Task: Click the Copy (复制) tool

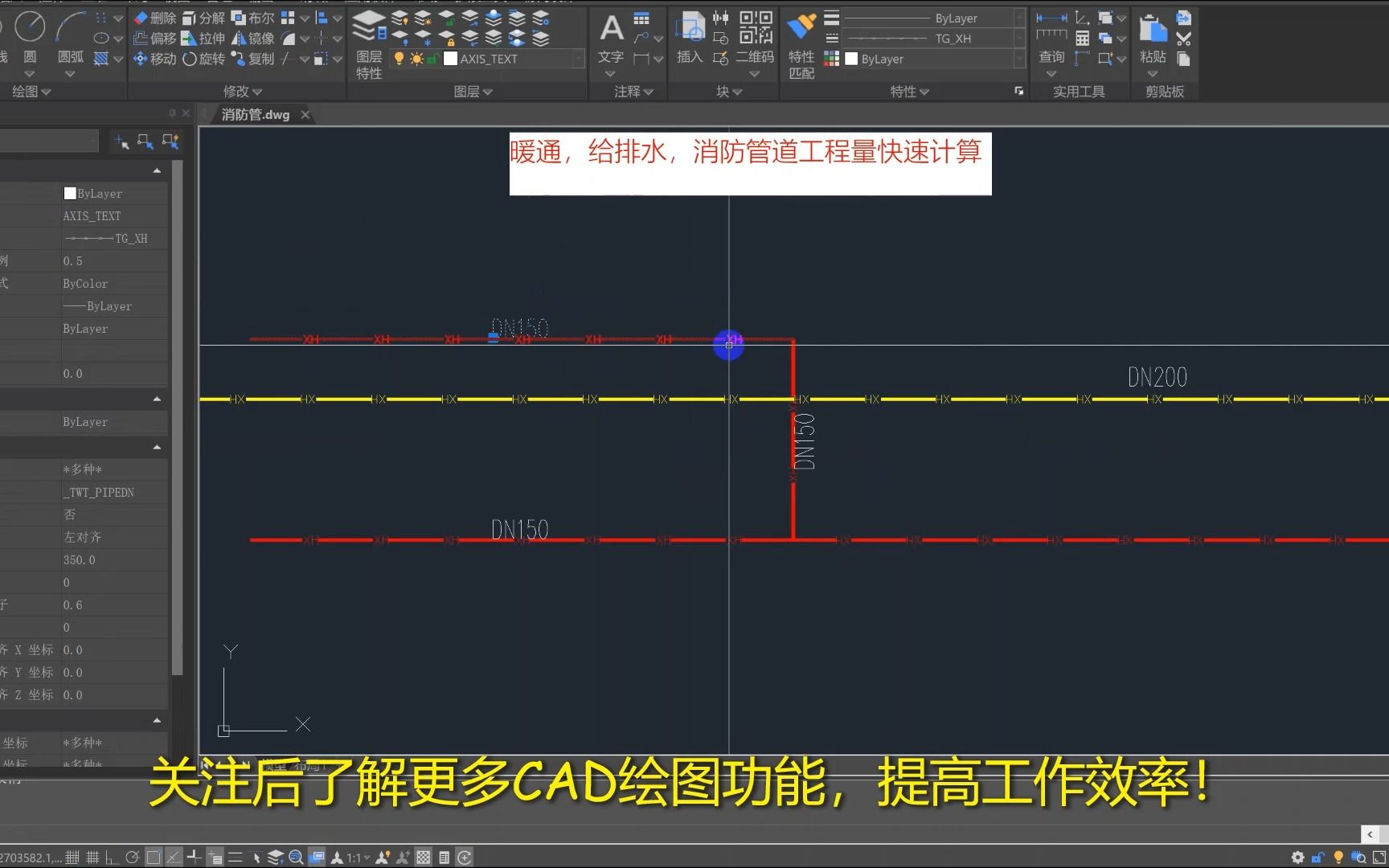Action: [252, 59]
